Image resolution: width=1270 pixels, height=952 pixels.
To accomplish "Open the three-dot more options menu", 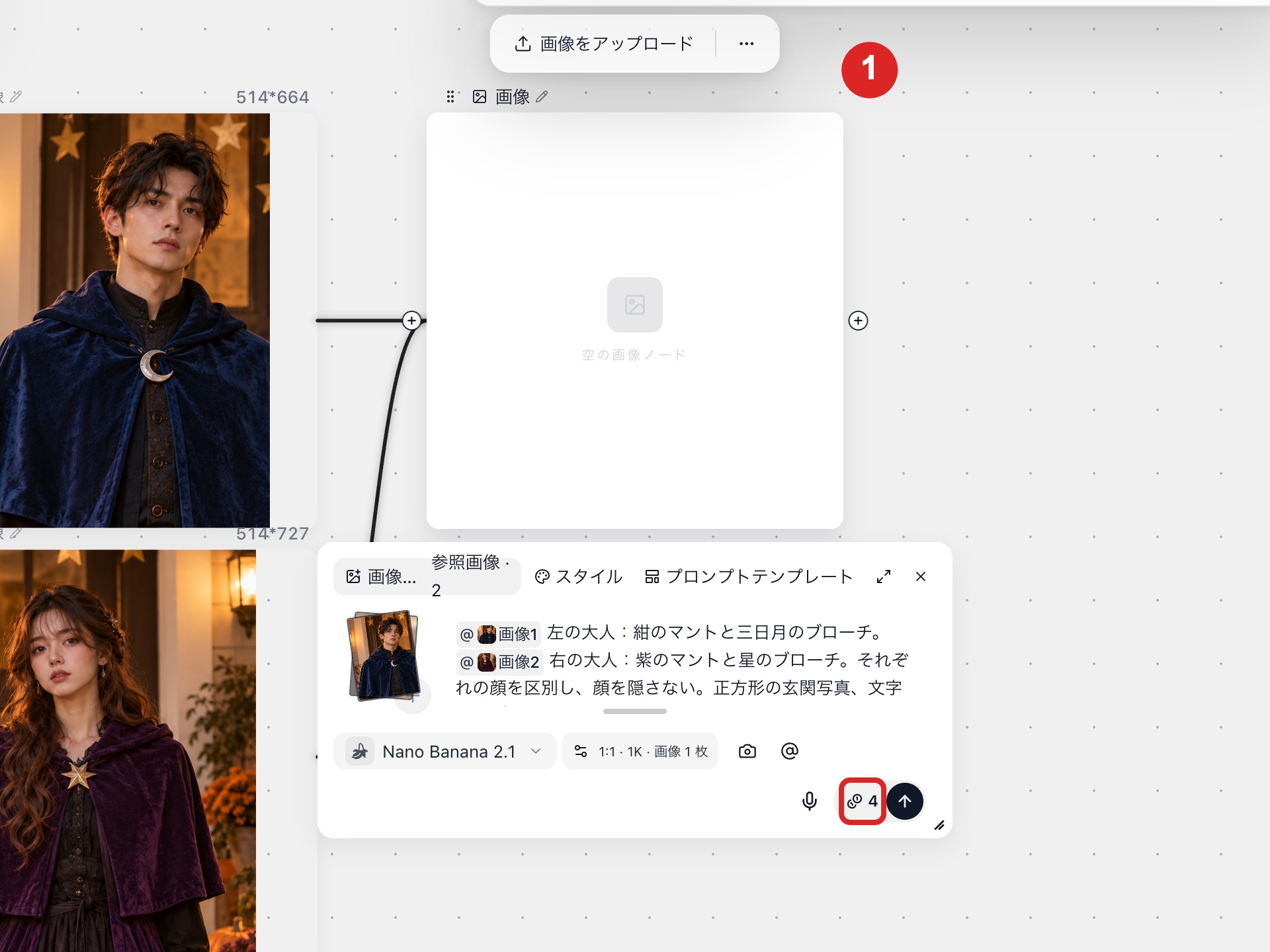I will (746, 44).
